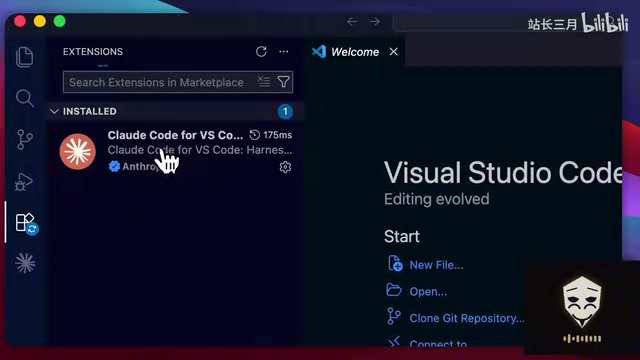Screen dimensions: 640x360
Task: Open the Claude Code extension manage gear
Action: click(x=285, y=167)
